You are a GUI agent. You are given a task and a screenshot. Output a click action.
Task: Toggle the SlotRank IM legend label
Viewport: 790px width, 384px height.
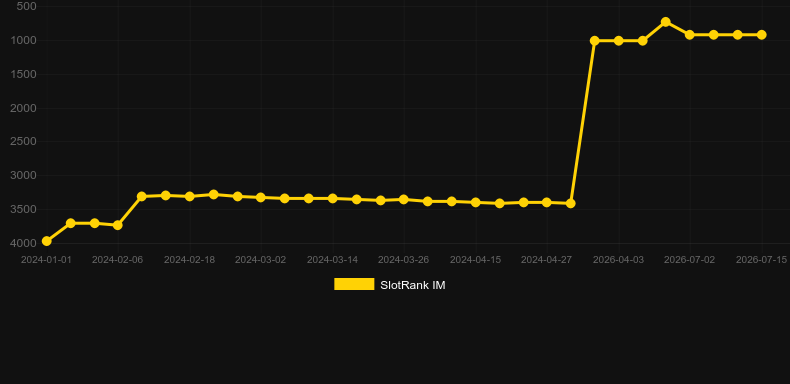pos(413,285)
